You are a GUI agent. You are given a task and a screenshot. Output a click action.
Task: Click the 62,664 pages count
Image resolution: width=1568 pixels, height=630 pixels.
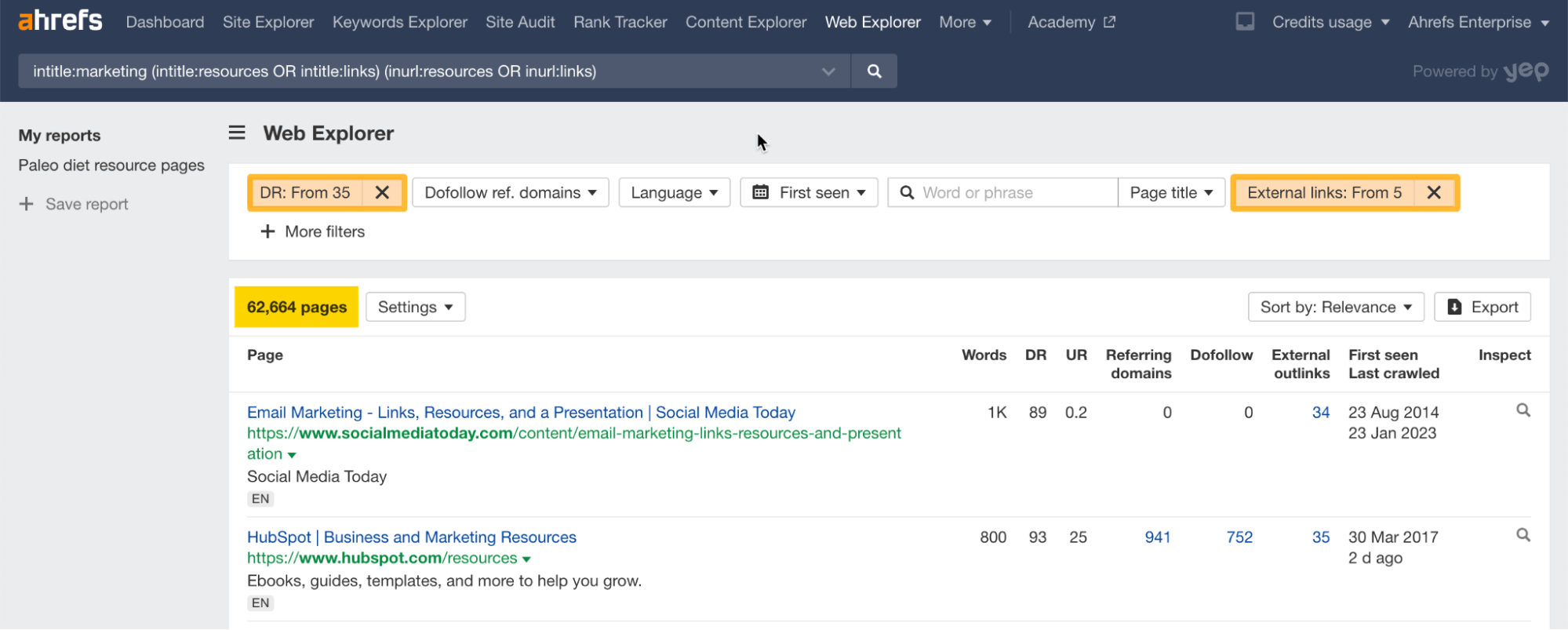tap(297, 307)
